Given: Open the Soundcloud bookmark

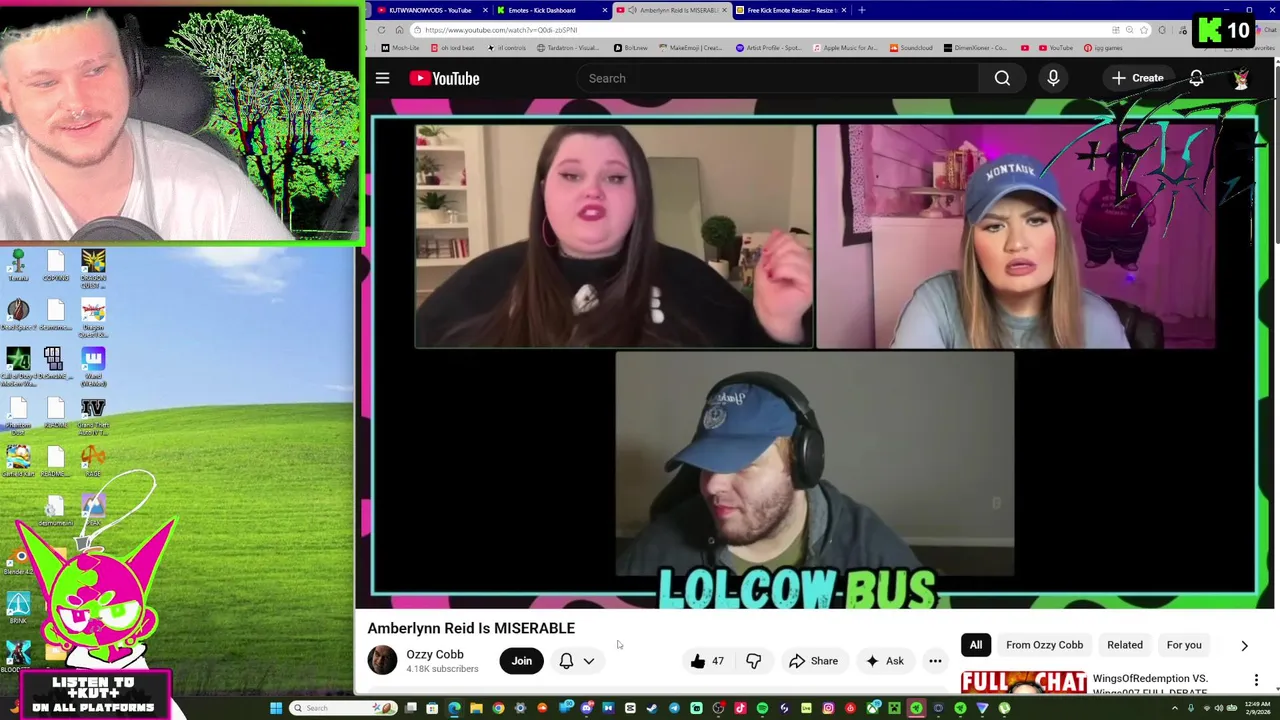Looking at the screenshot, I should click(911, 48).
